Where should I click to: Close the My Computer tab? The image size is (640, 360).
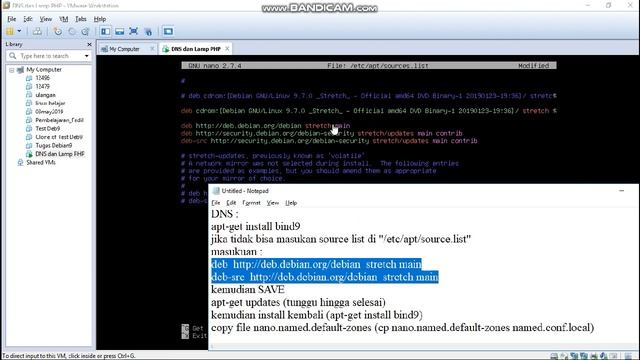coord(152,49)
